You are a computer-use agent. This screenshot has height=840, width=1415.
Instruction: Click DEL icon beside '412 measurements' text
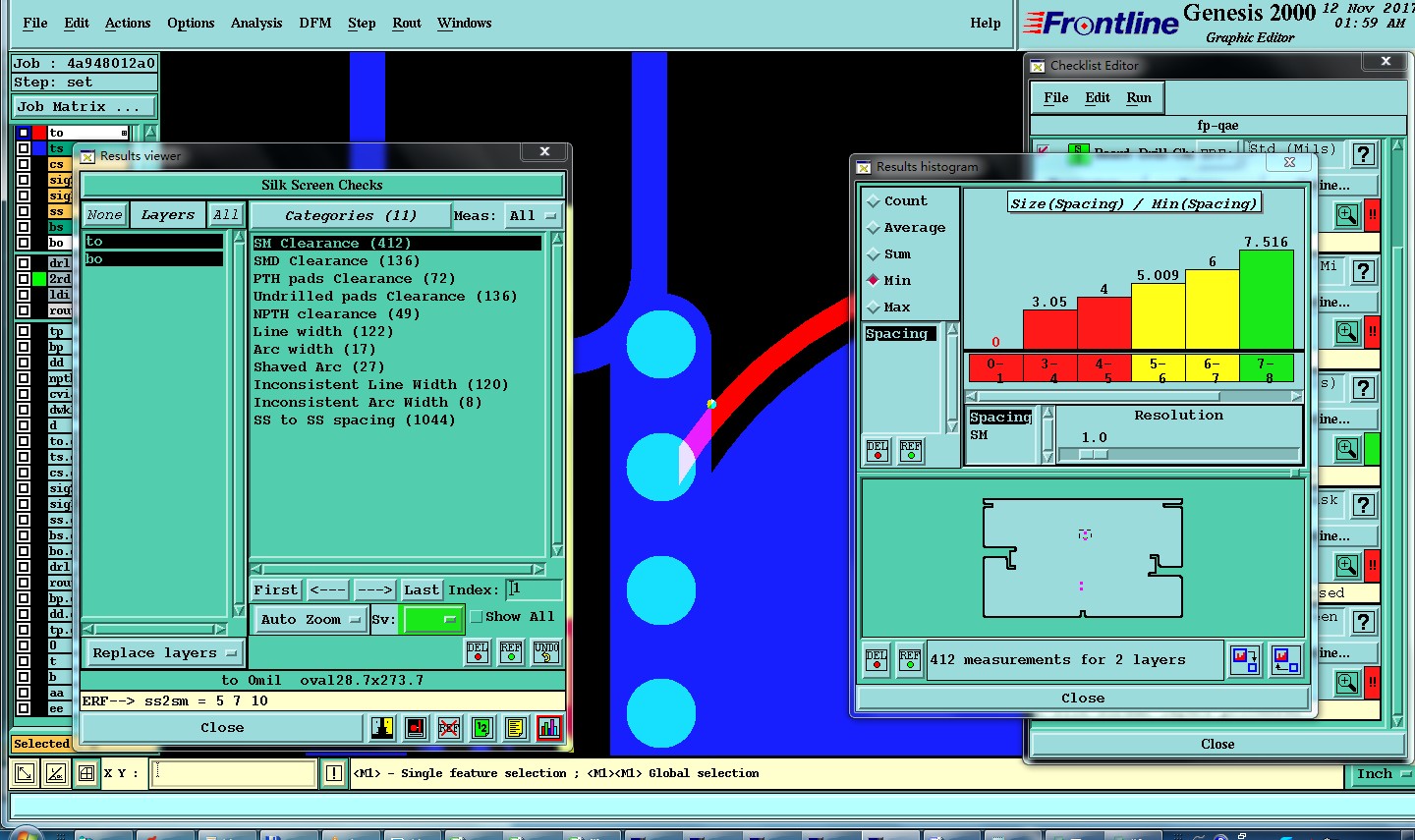point(877,659)
